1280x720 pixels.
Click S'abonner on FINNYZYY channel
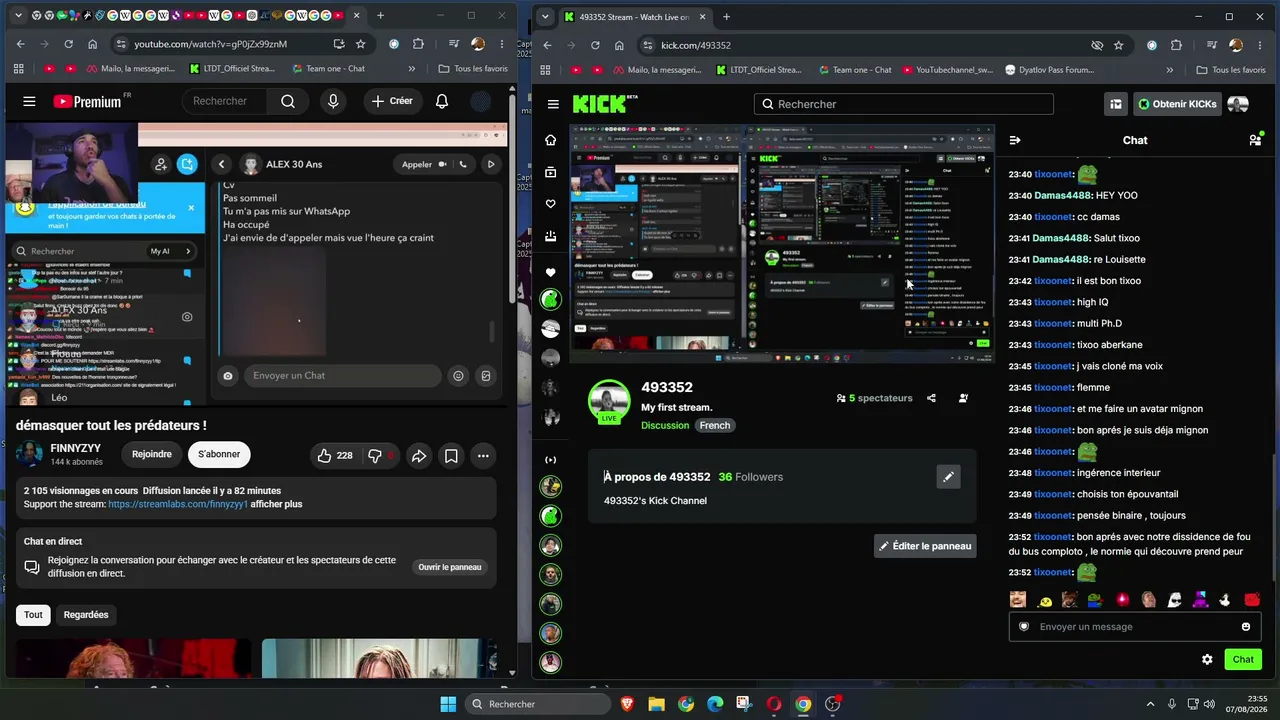[219, 454]
